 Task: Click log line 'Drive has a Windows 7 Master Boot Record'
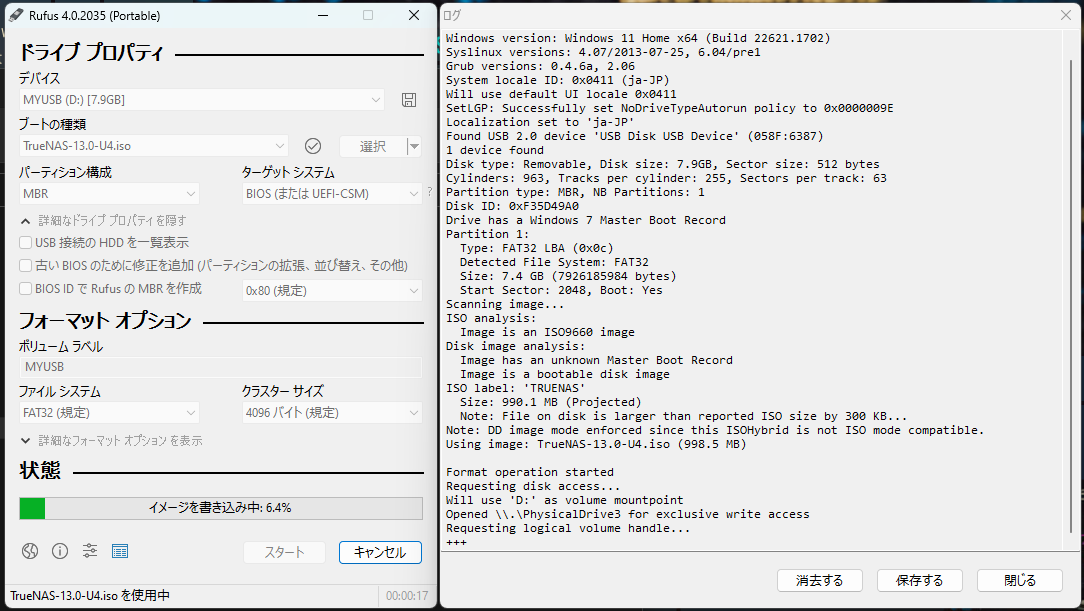click(586, 220)
